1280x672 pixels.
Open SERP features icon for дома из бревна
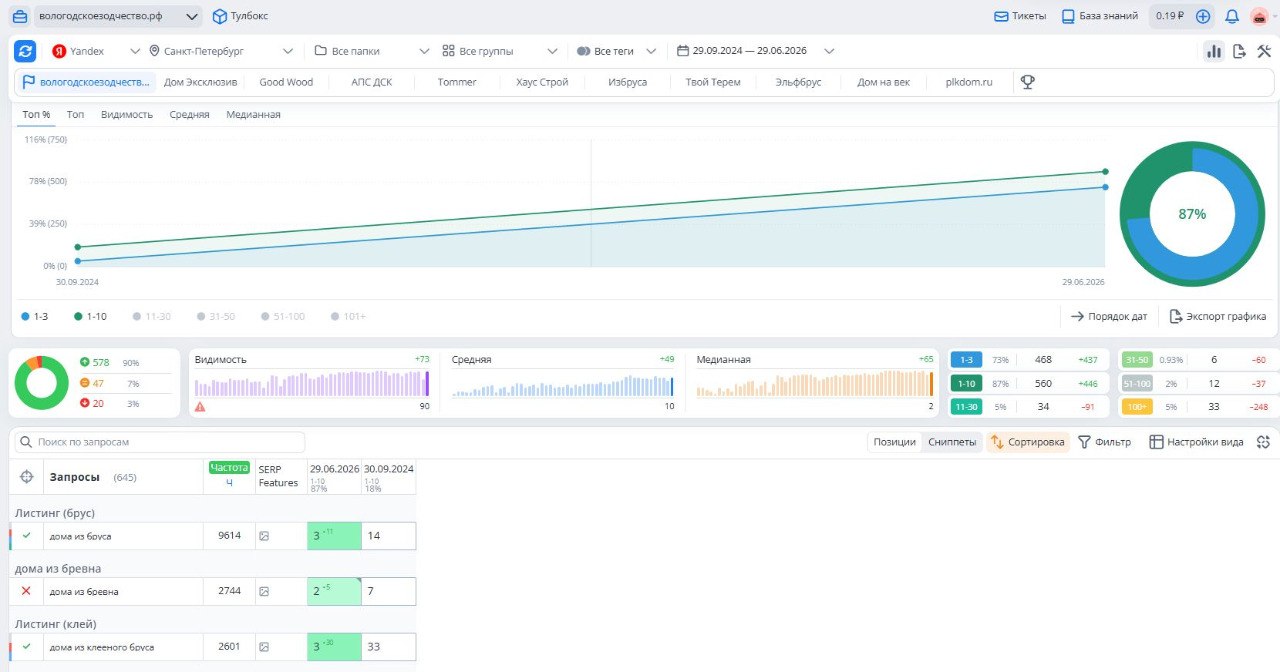(x=264, y=591)
